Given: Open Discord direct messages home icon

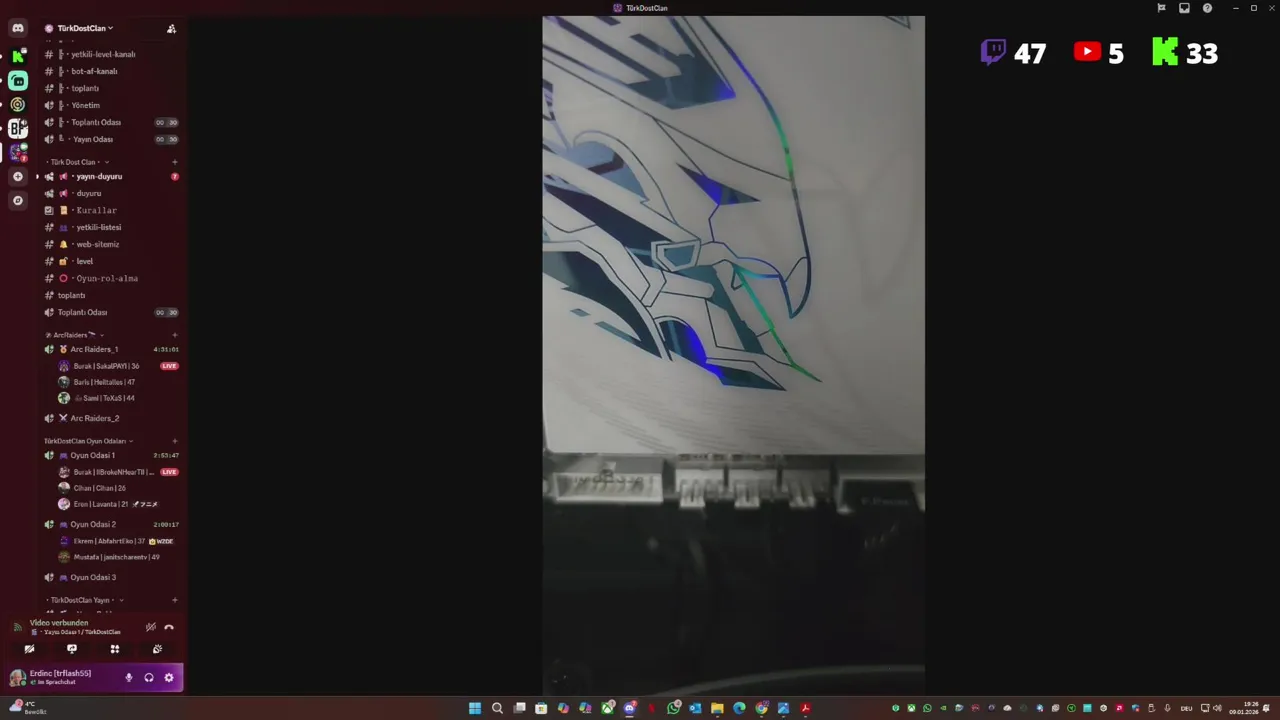Looking at the screenshot, I should (18, 28).
